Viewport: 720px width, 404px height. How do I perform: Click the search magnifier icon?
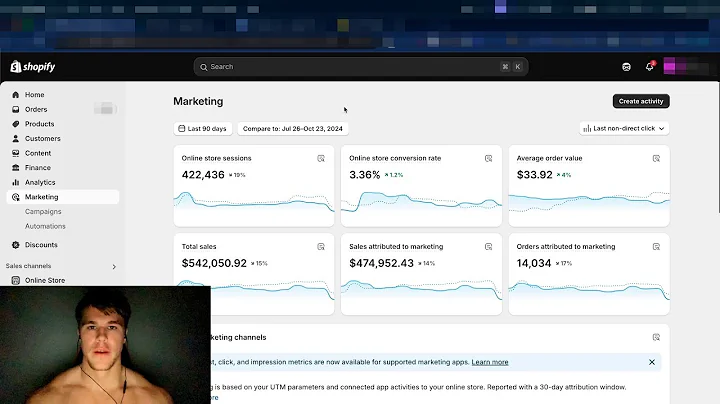[203, 67]
